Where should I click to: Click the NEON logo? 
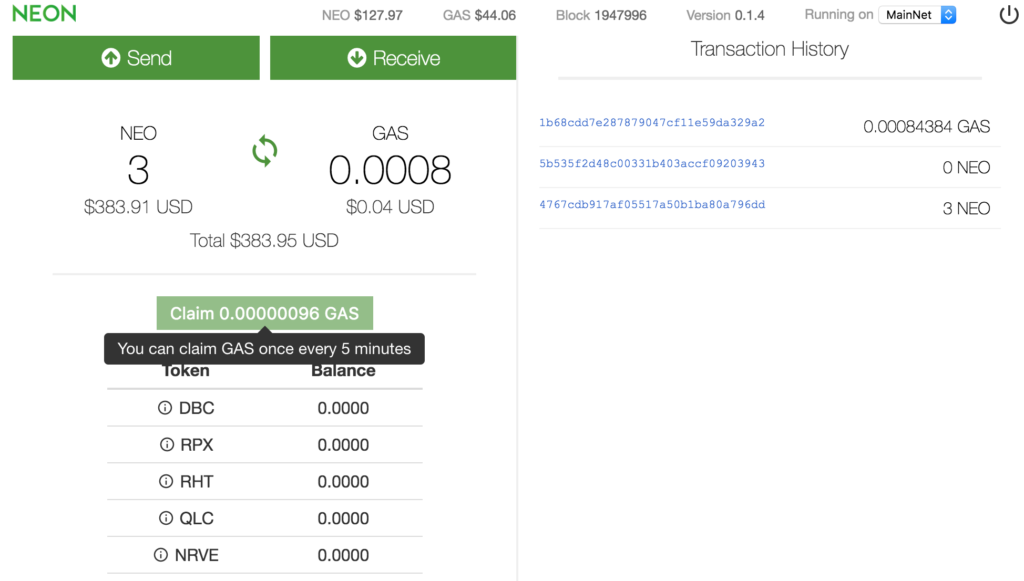click(44, 14)
